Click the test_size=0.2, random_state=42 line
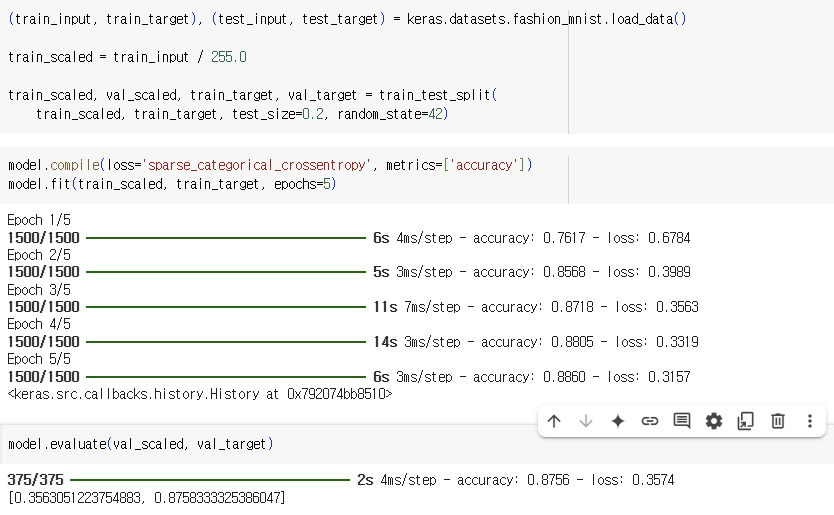The height and width of the screenshot is (515, 834). (x=242, y=114)
